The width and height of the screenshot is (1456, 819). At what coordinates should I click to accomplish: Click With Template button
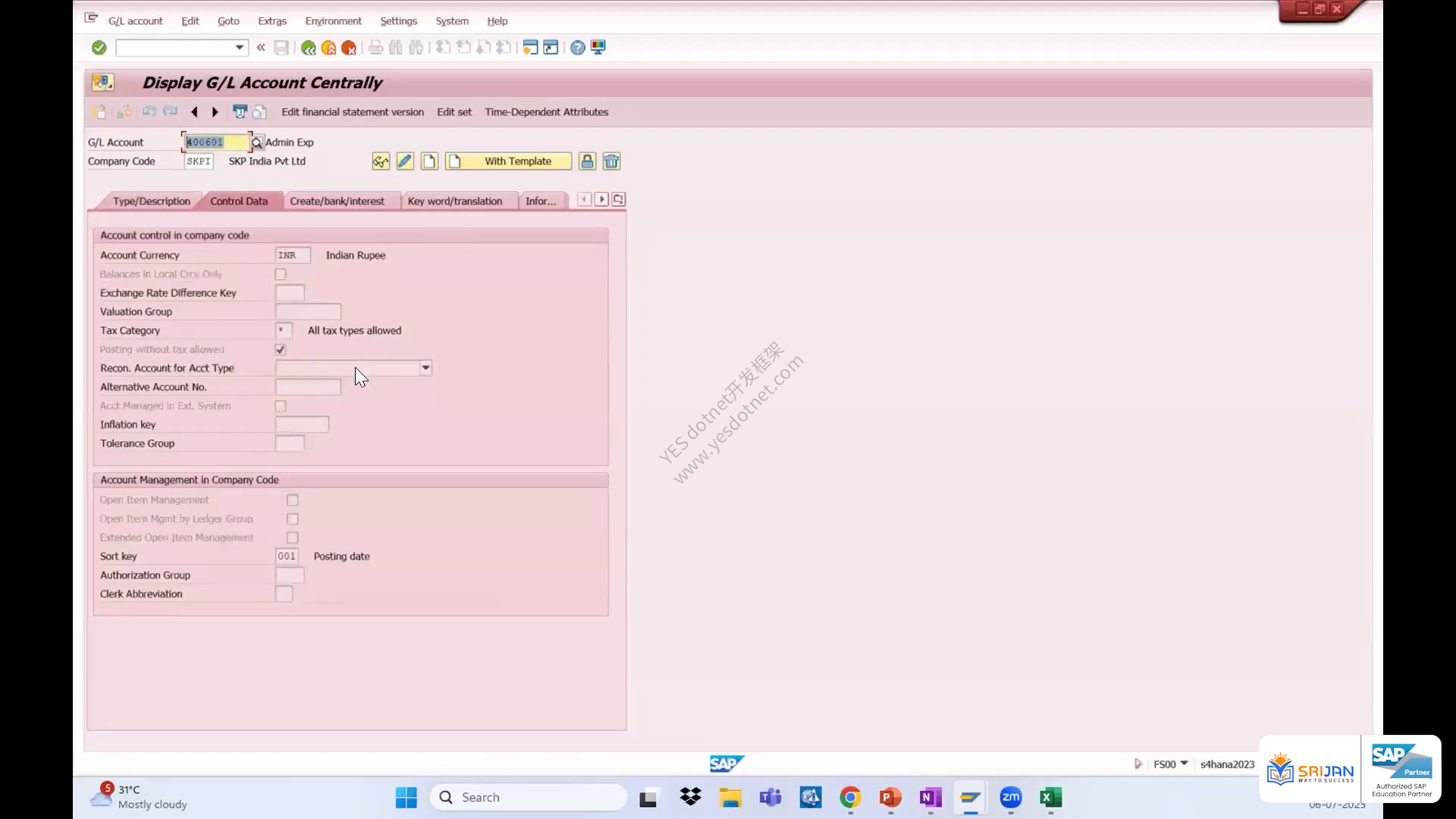coord(509,162)
